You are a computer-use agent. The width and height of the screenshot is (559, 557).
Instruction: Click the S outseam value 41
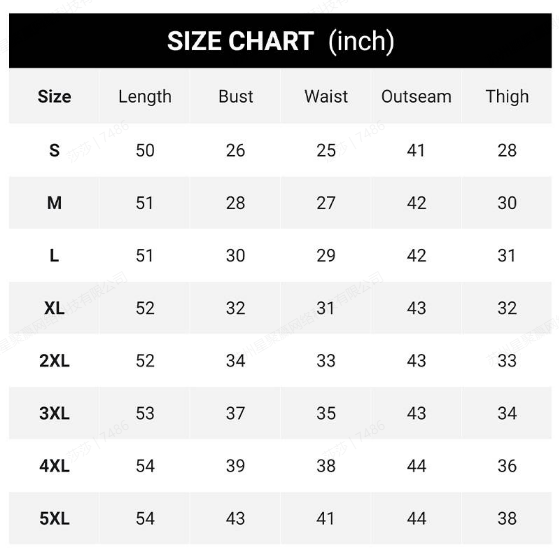[416, 150]
